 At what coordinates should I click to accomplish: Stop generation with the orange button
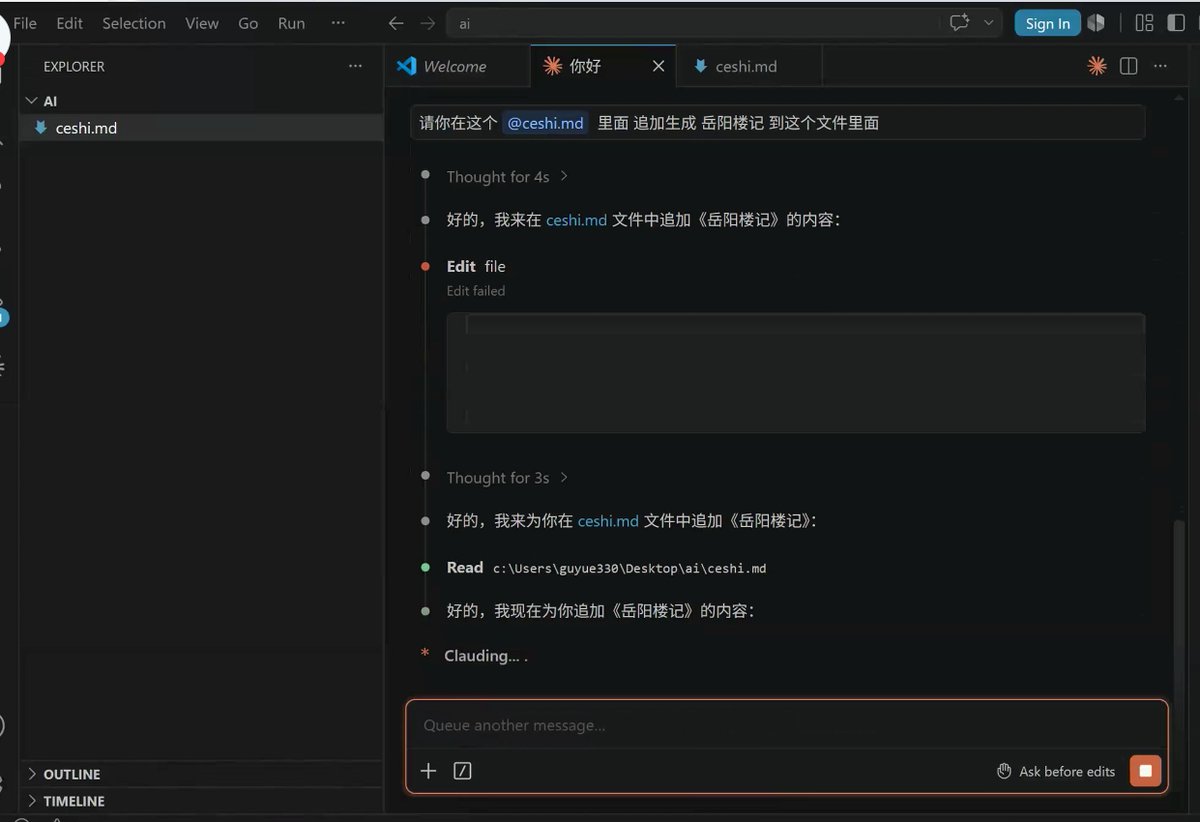tap(1146, 771)
